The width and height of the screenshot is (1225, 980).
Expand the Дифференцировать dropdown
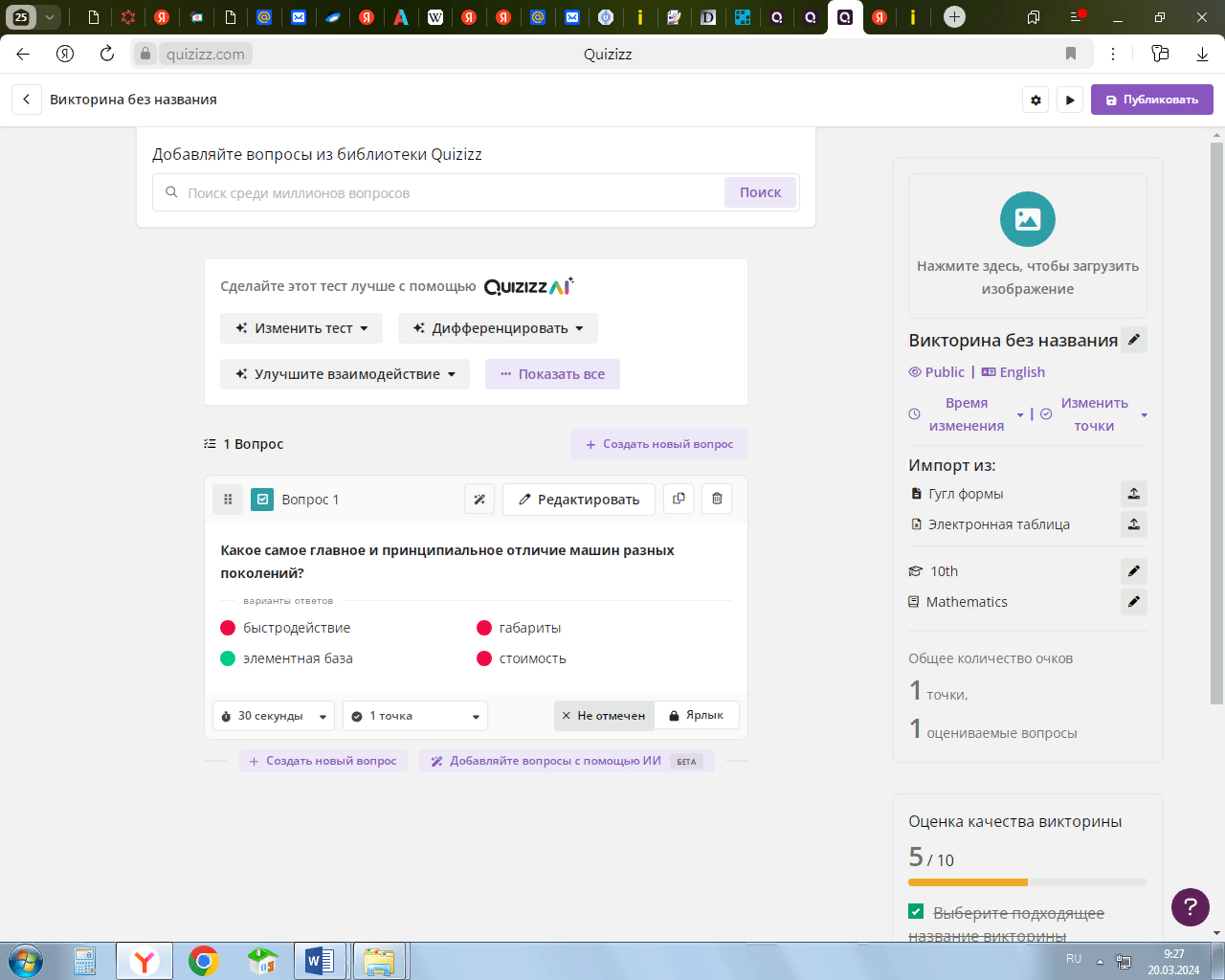pyautogui.click(x=498, y=328)
